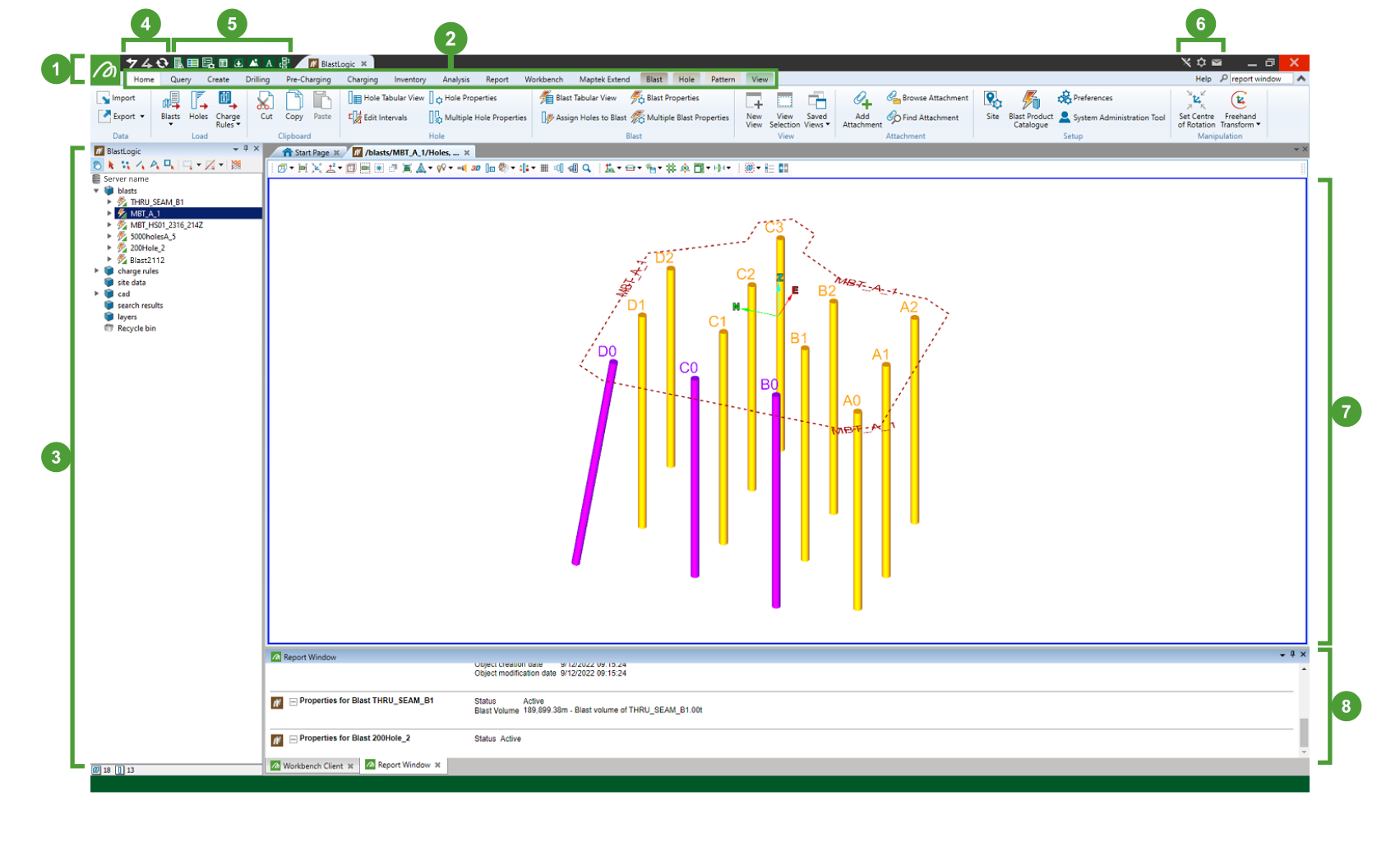The image size is (1400, 847).
Task: Click the refresh icon in the title bar
Action: pyautogui.click(x=162, y=63)
